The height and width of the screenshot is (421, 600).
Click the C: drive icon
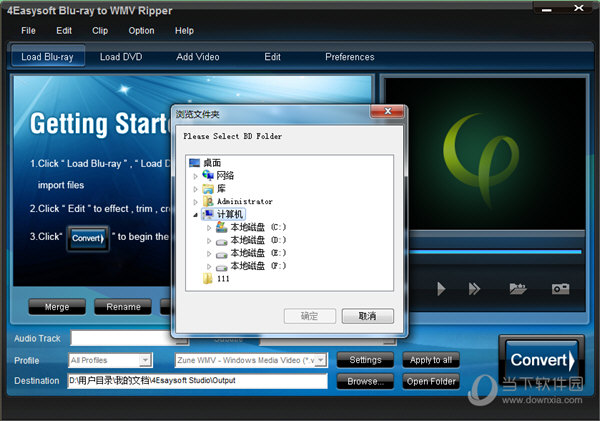click(222, 227)
